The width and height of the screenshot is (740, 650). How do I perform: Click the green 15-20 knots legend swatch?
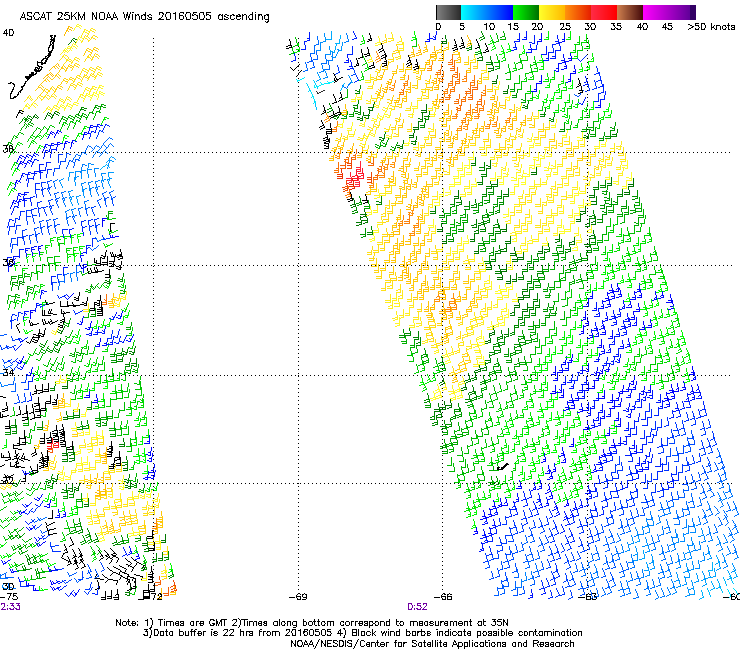click(x=526, y=12)
